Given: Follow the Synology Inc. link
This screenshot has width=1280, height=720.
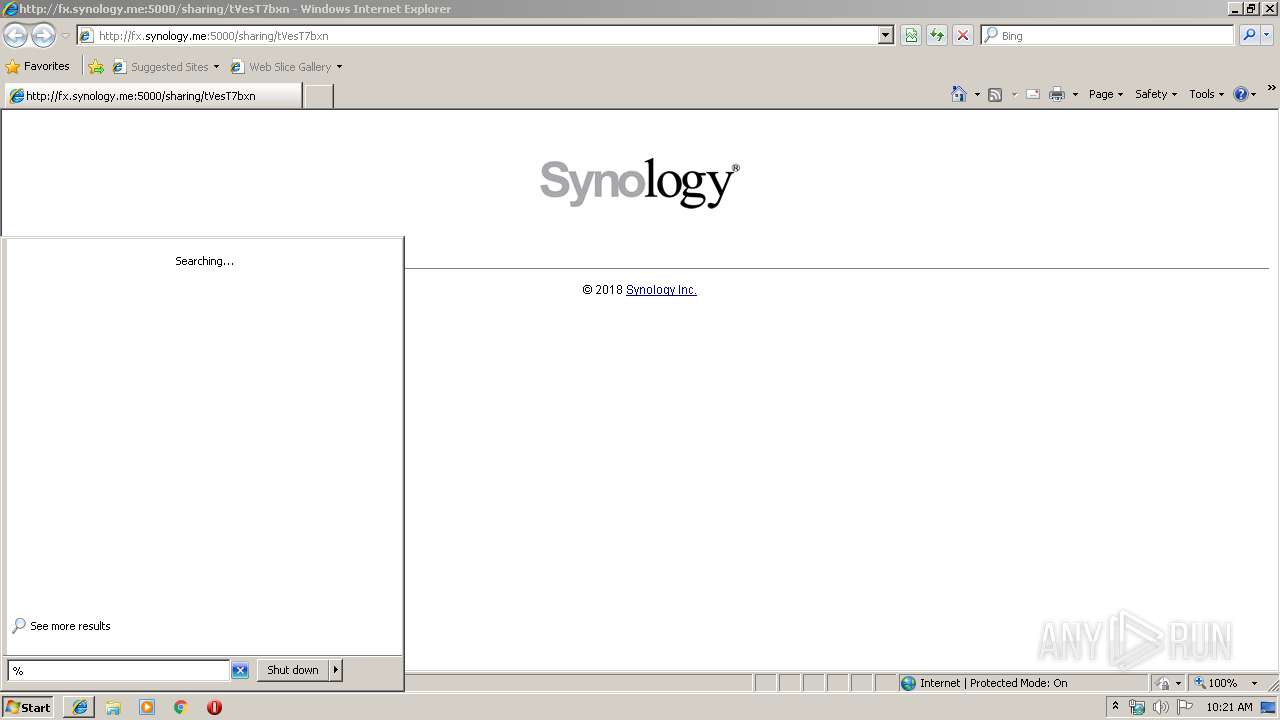Looking at the screenshot, I should tap(661, 290).
